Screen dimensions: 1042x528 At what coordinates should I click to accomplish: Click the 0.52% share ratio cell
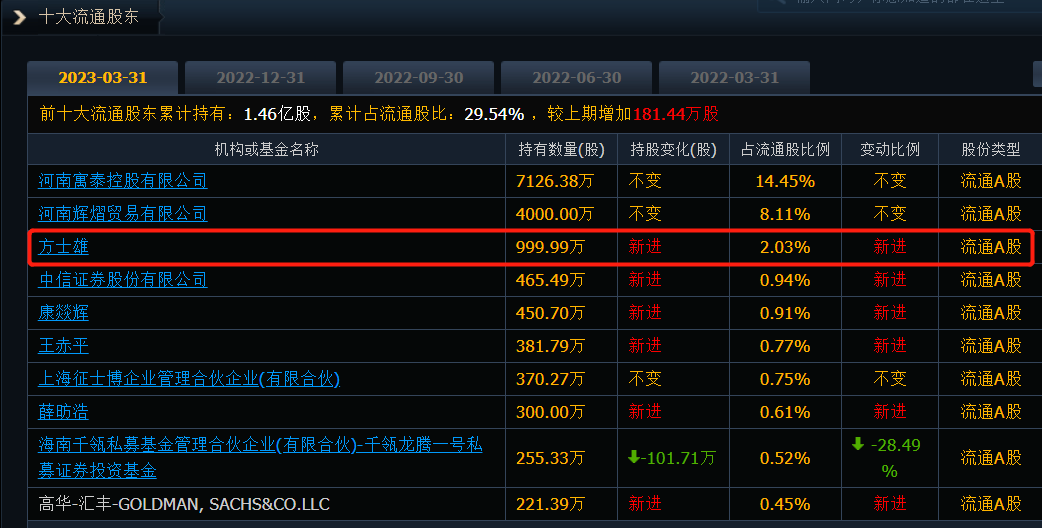785,458
